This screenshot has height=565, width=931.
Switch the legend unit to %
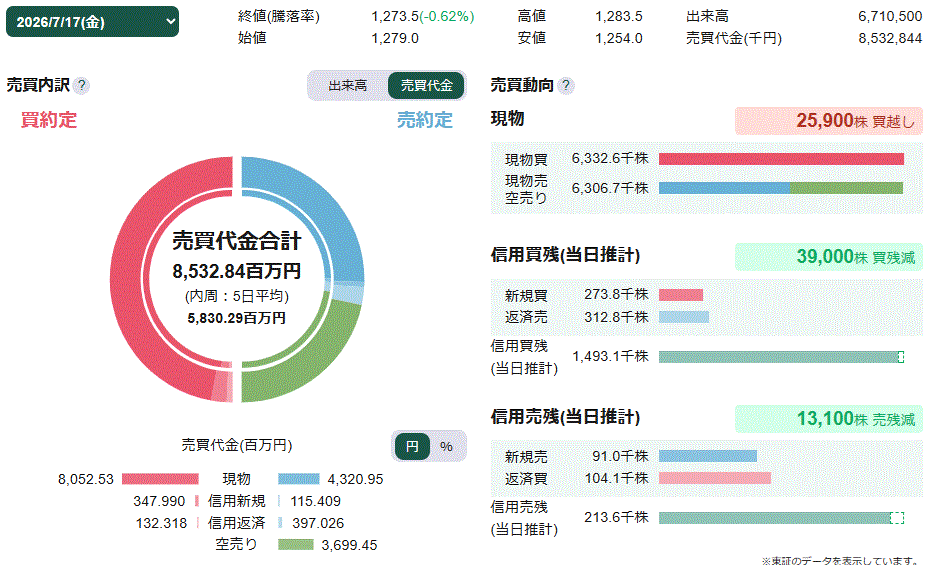pos(446,446)
